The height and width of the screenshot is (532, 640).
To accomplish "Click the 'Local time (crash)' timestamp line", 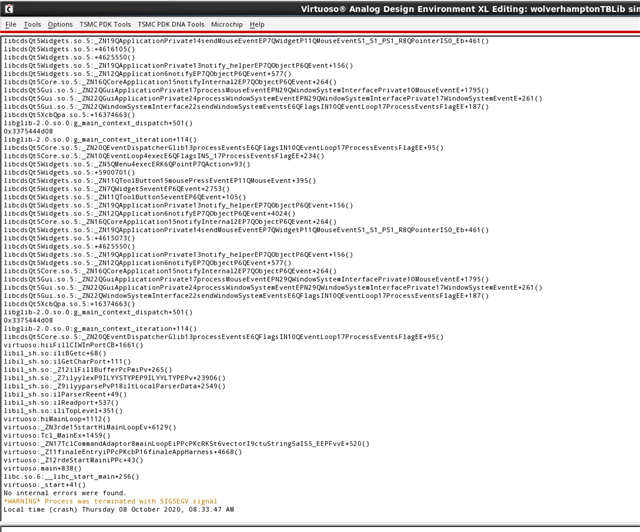I will tap(119, 510).
